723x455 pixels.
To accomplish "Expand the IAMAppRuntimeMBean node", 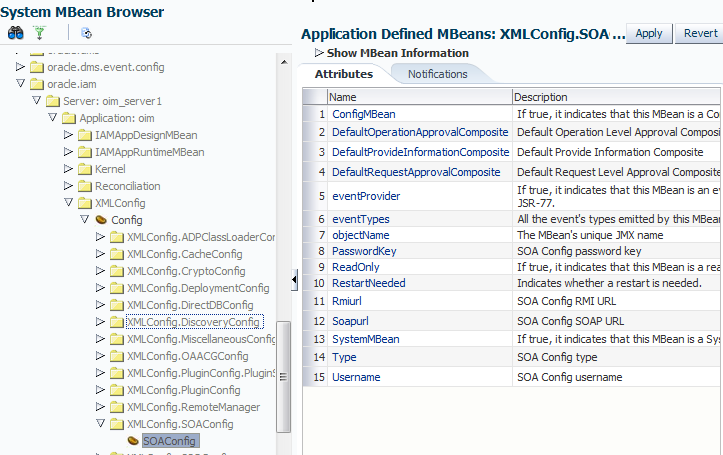I will tap(68, 152).
